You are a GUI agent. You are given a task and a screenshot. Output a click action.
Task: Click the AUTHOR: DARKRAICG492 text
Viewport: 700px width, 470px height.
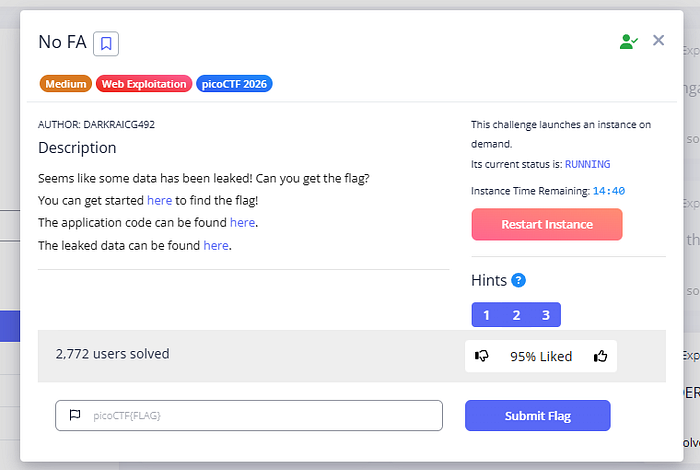click(x=96, y=125)
